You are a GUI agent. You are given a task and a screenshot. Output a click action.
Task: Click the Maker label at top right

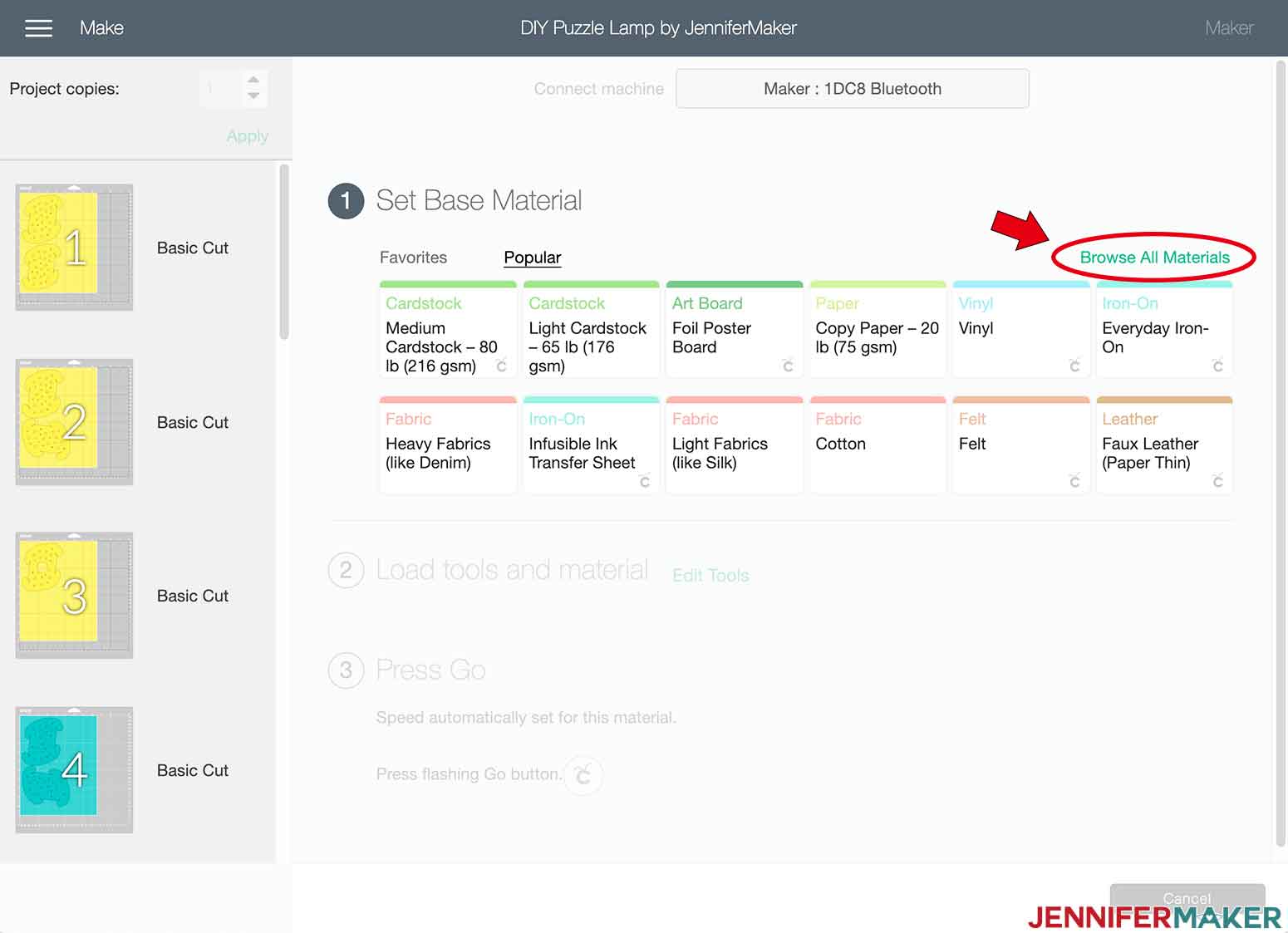click(x=1229, y=28)
